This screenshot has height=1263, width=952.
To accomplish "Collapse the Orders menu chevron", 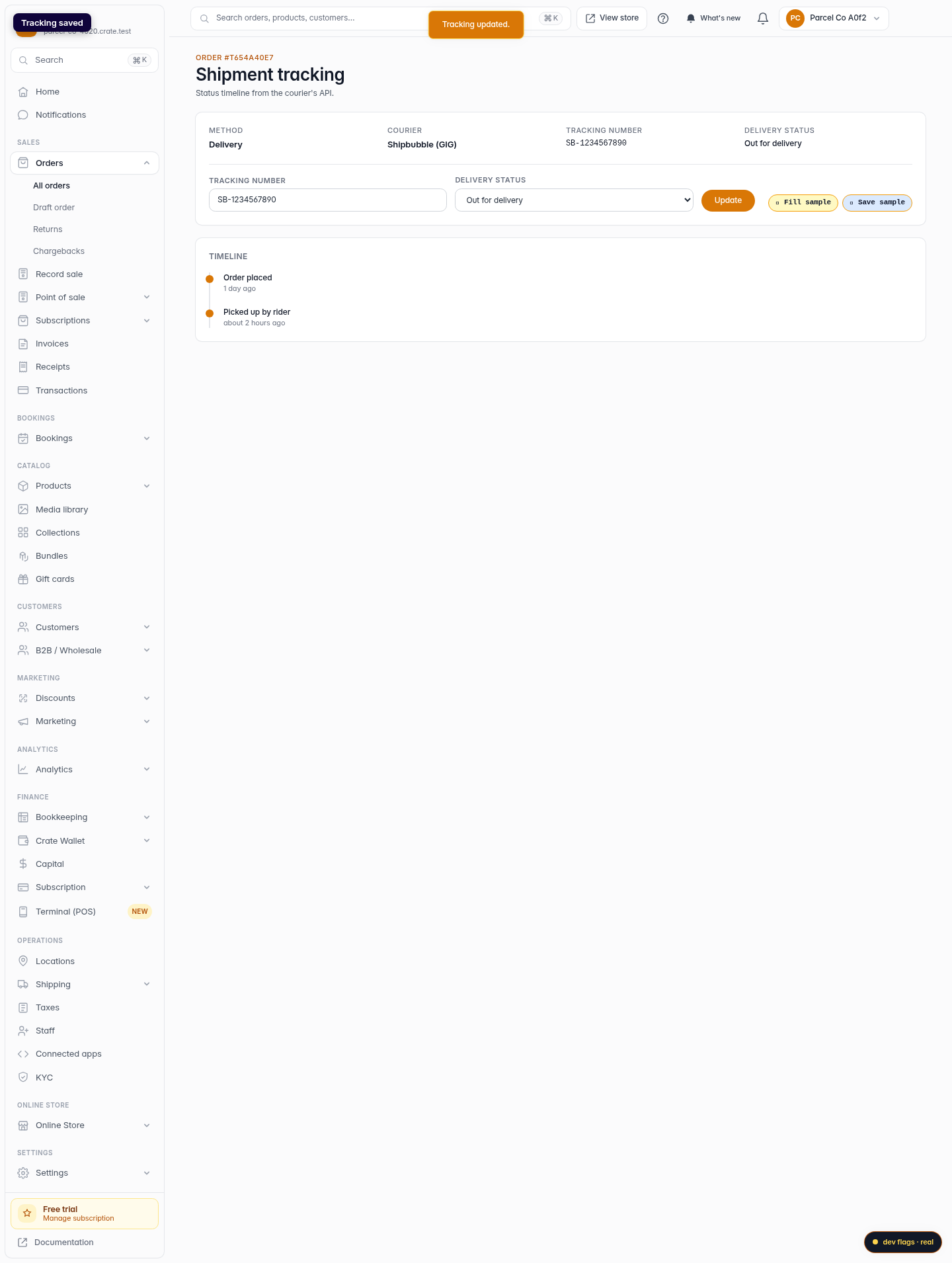I will tap(147, 163).
